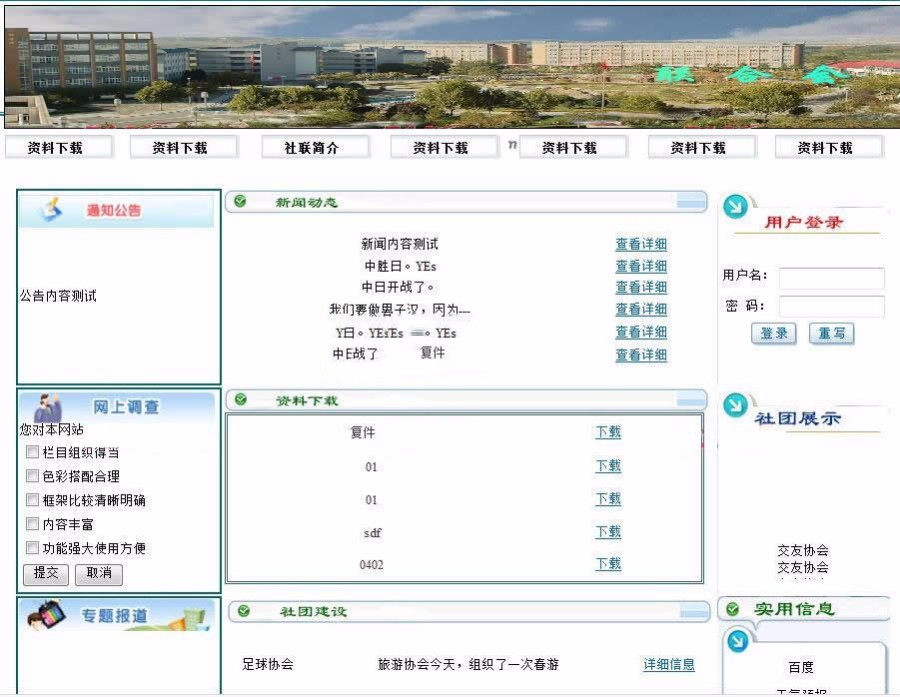Select the leftmost 资料下载 navigation tab
The height and width of the screenshot is (697, 900).
click(57, 146)
